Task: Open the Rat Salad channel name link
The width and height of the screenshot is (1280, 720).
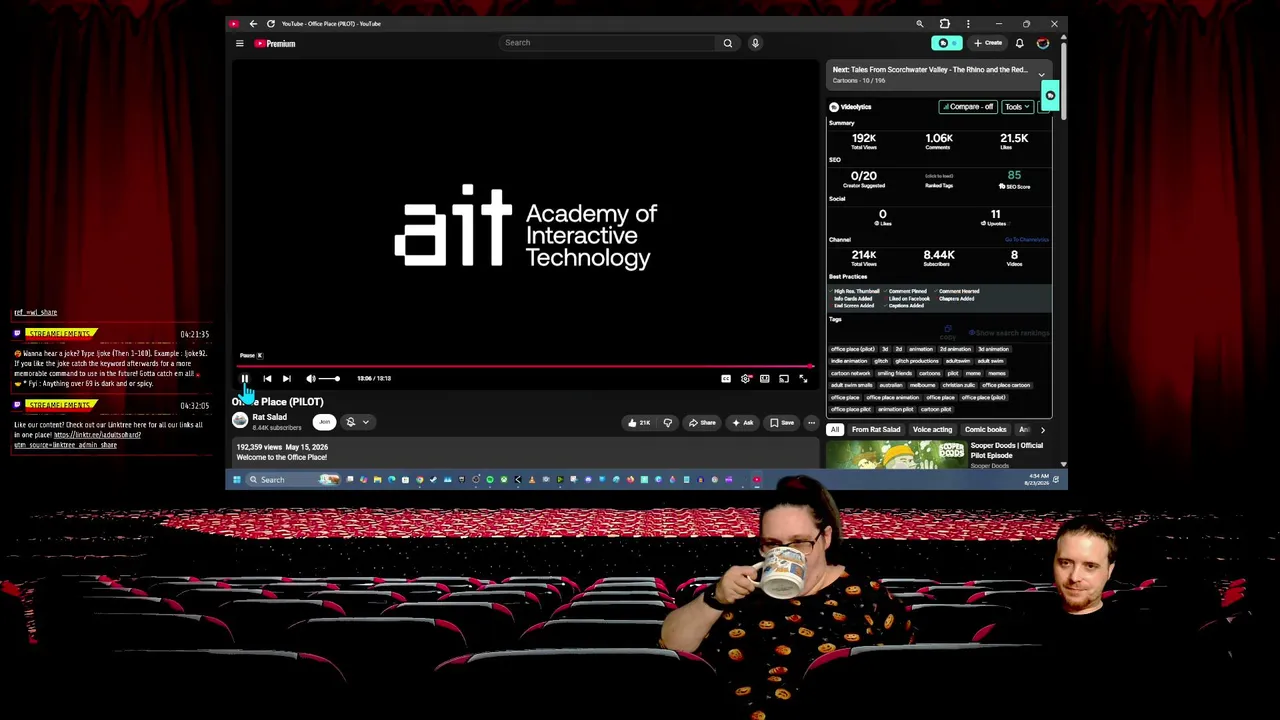Action: (269, 417)
